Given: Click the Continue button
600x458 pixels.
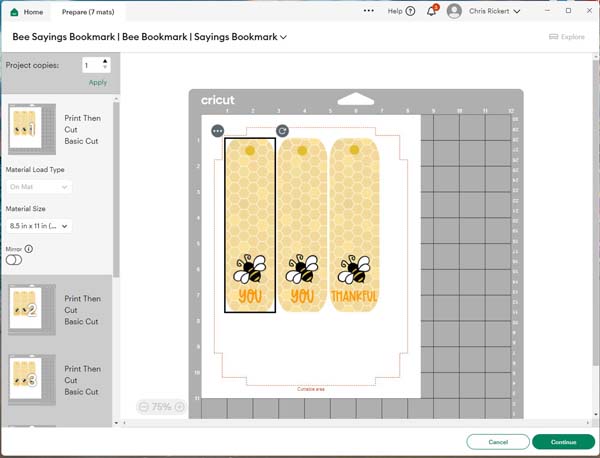Looking at the screenshot, I should 563,442.
